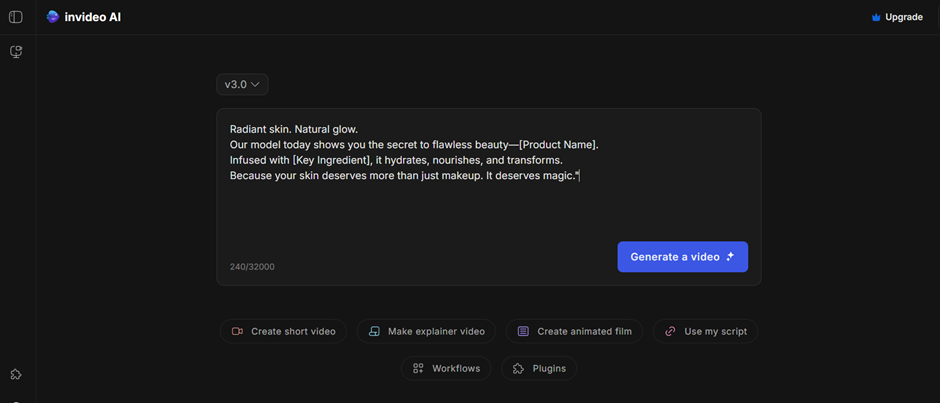Expand the chevron next to v3.0
Image resolution: width=940 pixels, height=403 pixels.
click(x=256, y=85)
